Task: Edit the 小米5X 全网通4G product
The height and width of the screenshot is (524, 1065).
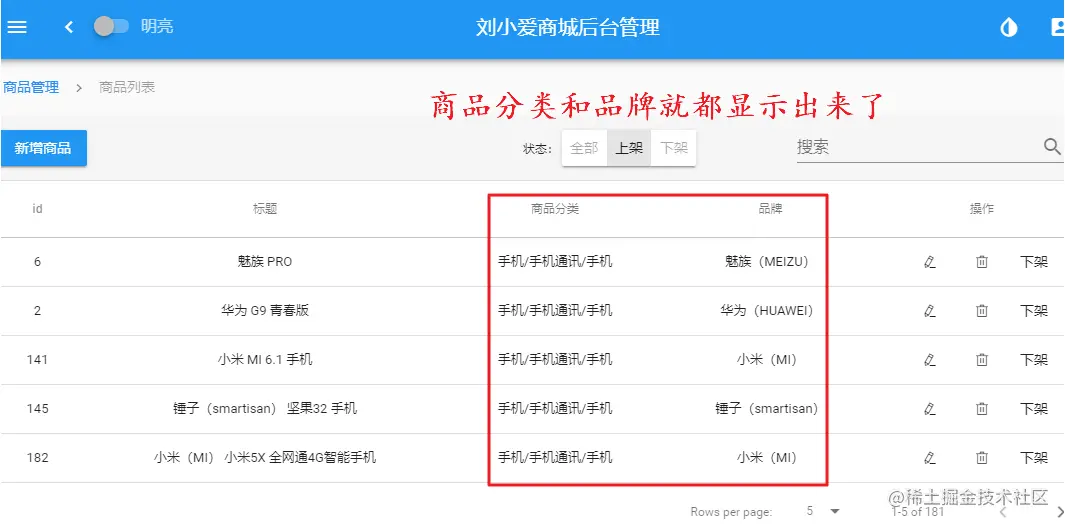Action: click(x=930, y=457)
